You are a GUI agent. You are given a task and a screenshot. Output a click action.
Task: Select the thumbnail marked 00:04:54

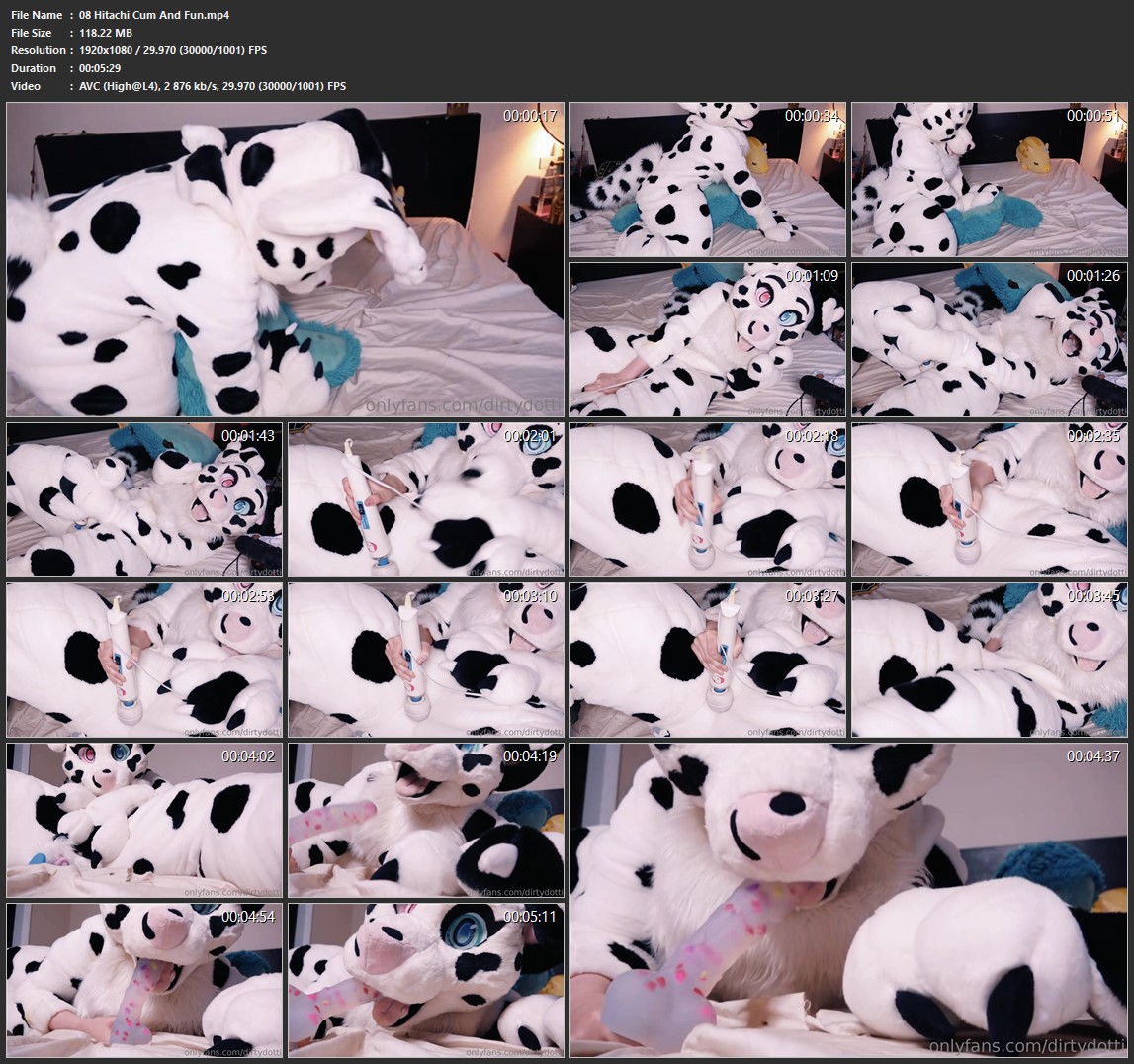(x=144, y=981)
